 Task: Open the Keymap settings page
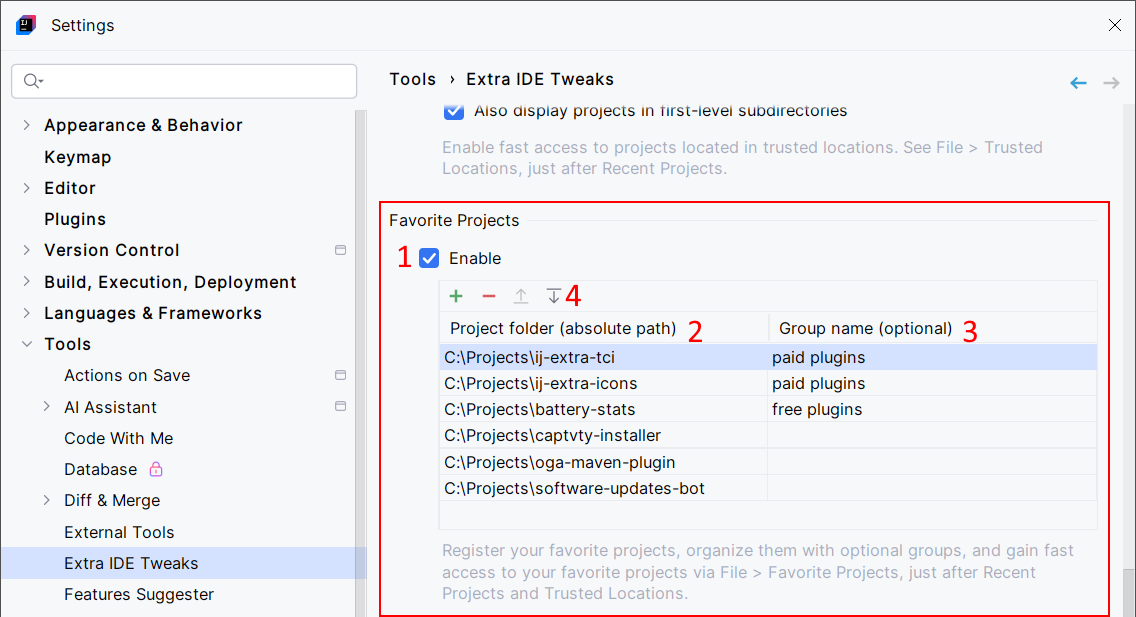click(78, 157)
